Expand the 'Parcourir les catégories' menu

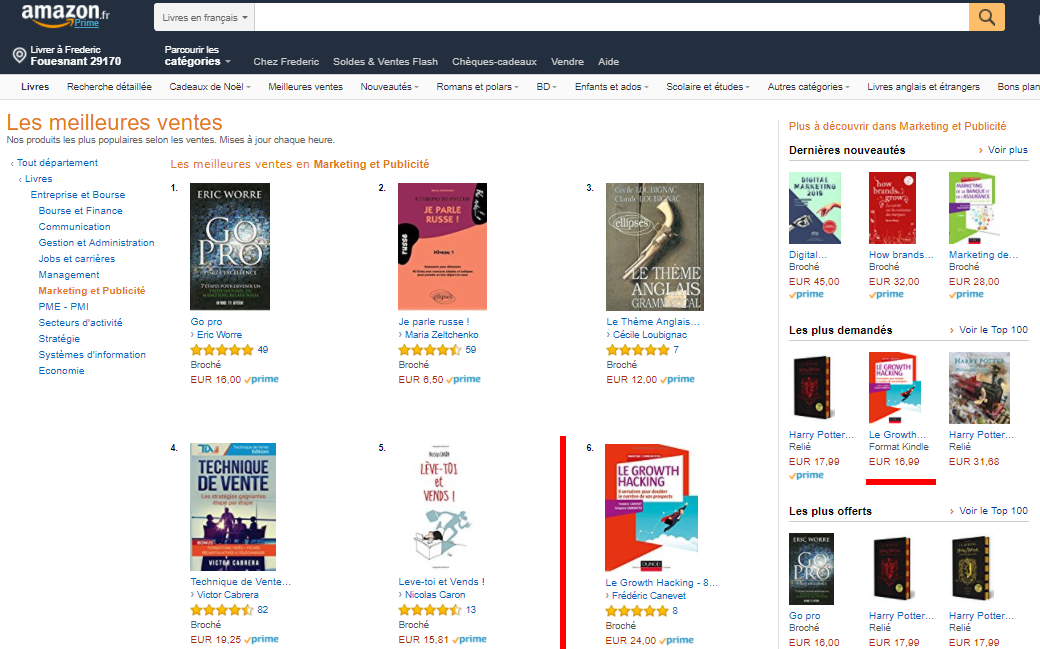point(198,55)
